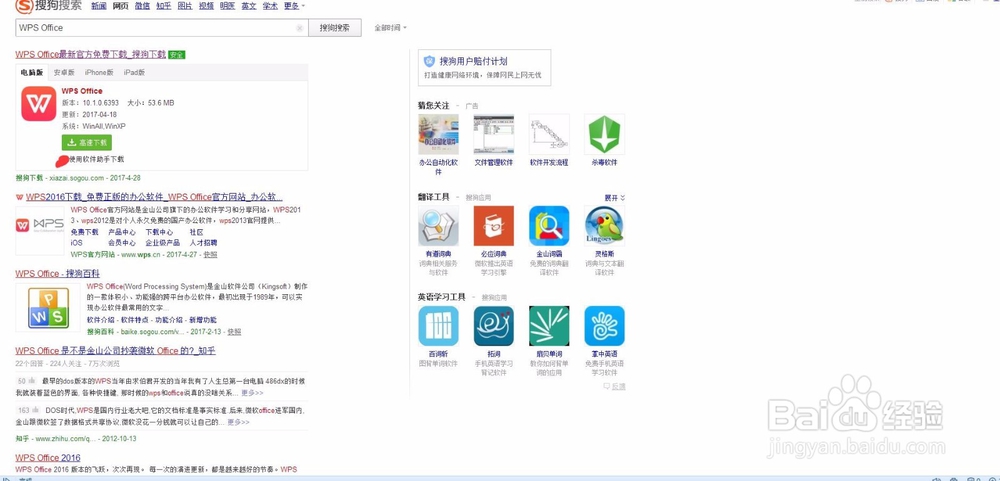Open the 扇贝单词 app icon

click(x=549, y=326)
